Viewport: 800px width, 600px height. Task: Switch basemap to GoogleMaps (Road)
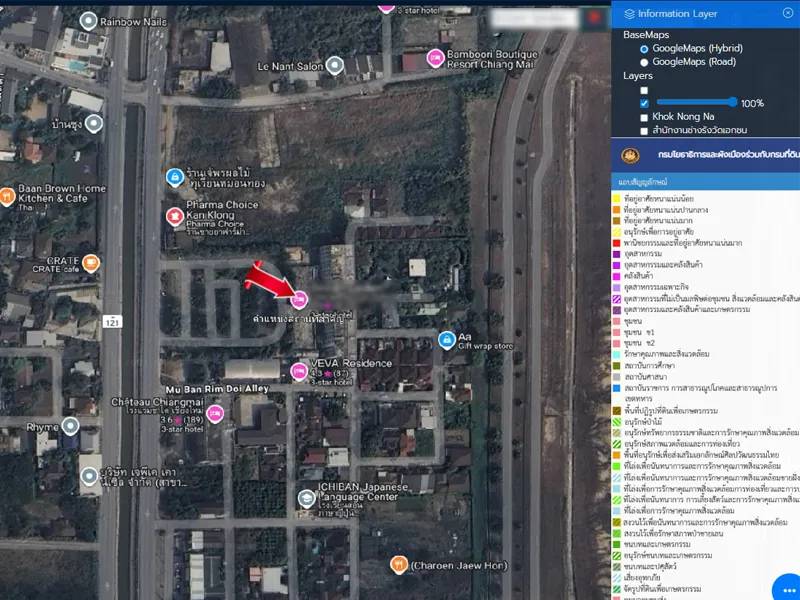tap(644, 62)
